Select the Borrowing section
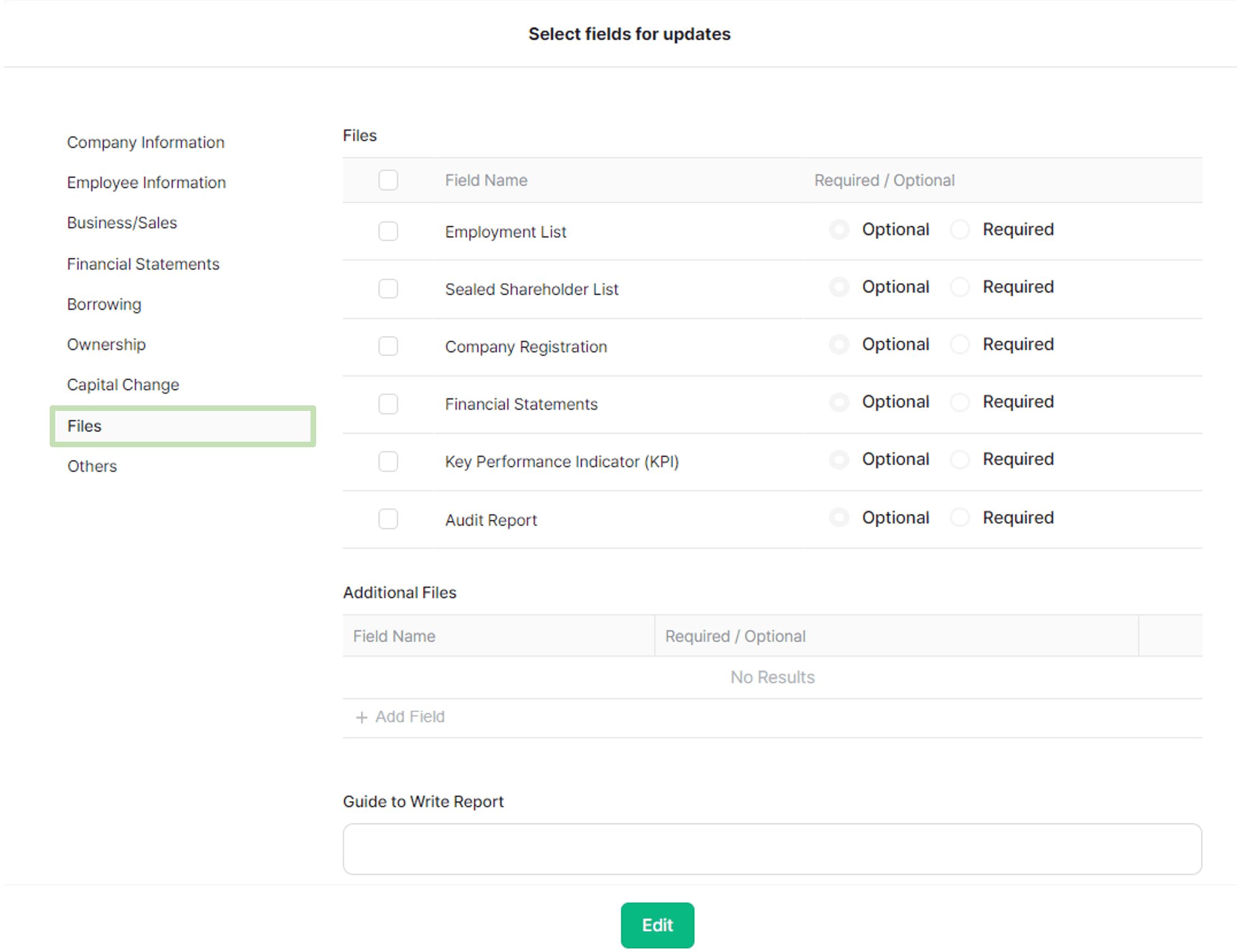The width and height of the screenshot is (1252, 952). click(x=104, y=304)
